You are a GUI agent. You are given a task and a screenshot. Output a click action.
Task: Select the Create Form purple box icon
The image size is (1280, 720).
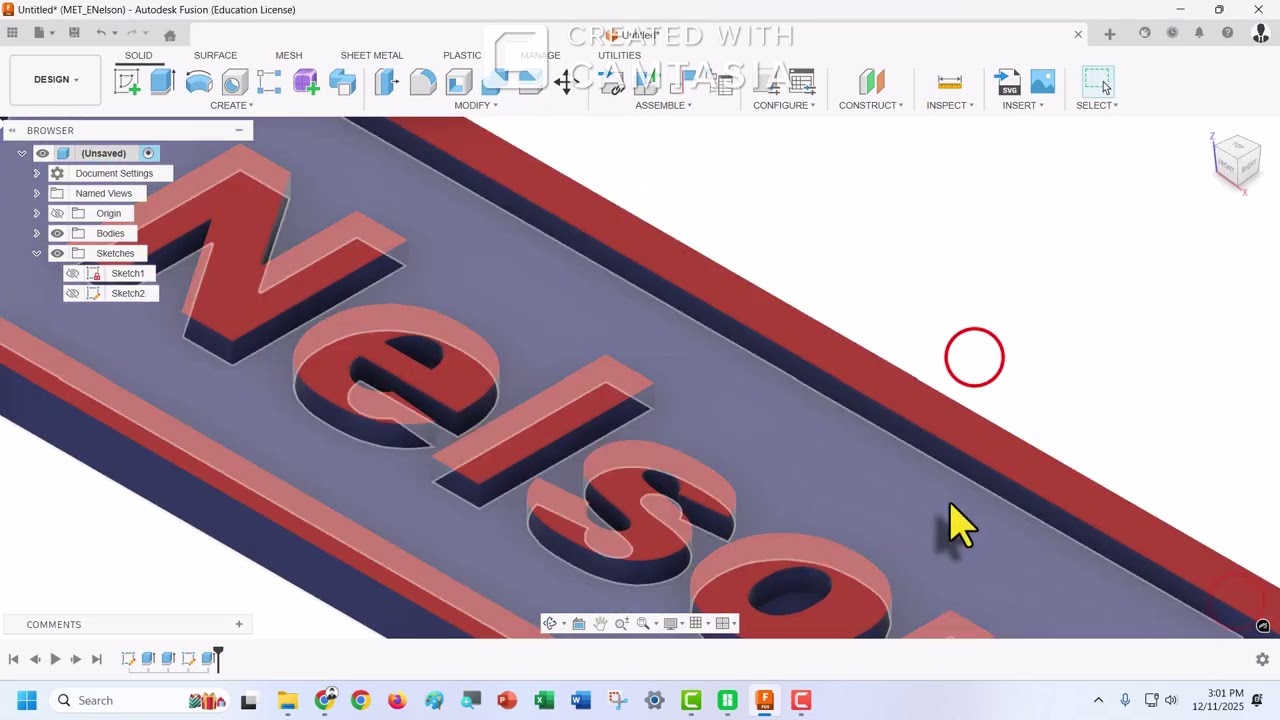(x=306, y=81)
